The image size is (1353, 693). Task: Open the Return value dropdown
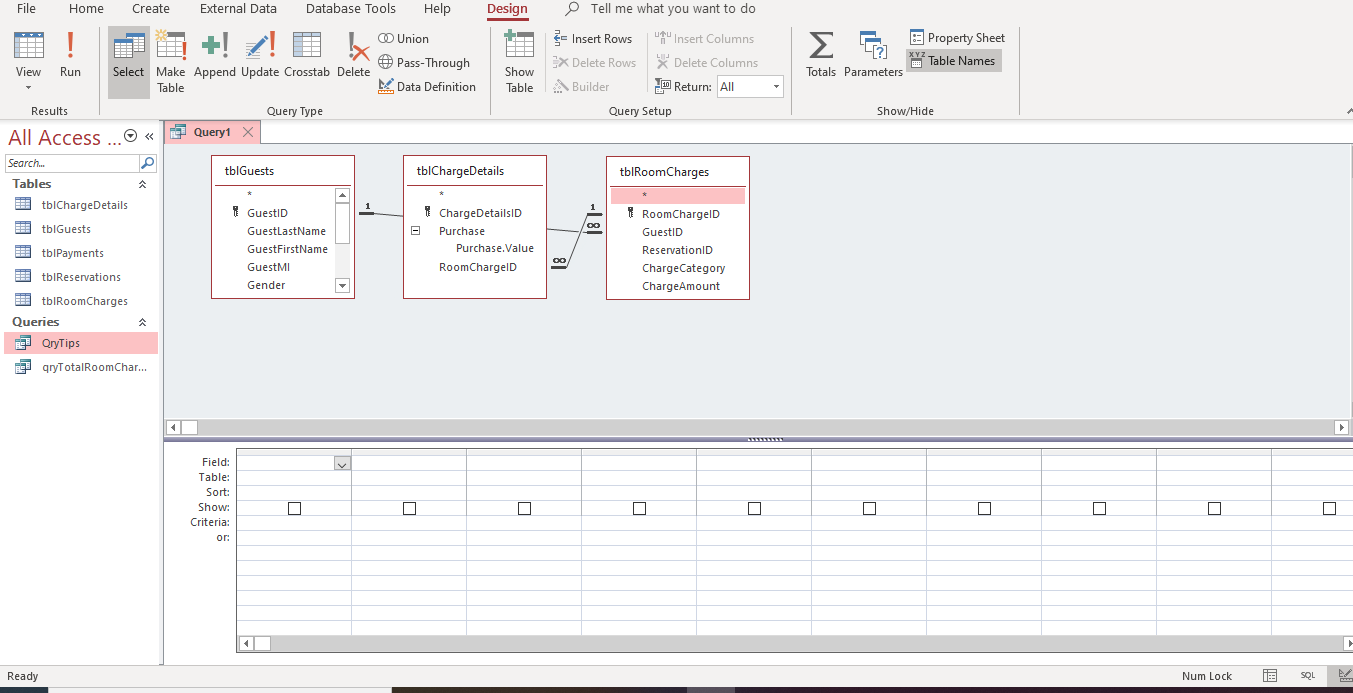pos(776,87)
